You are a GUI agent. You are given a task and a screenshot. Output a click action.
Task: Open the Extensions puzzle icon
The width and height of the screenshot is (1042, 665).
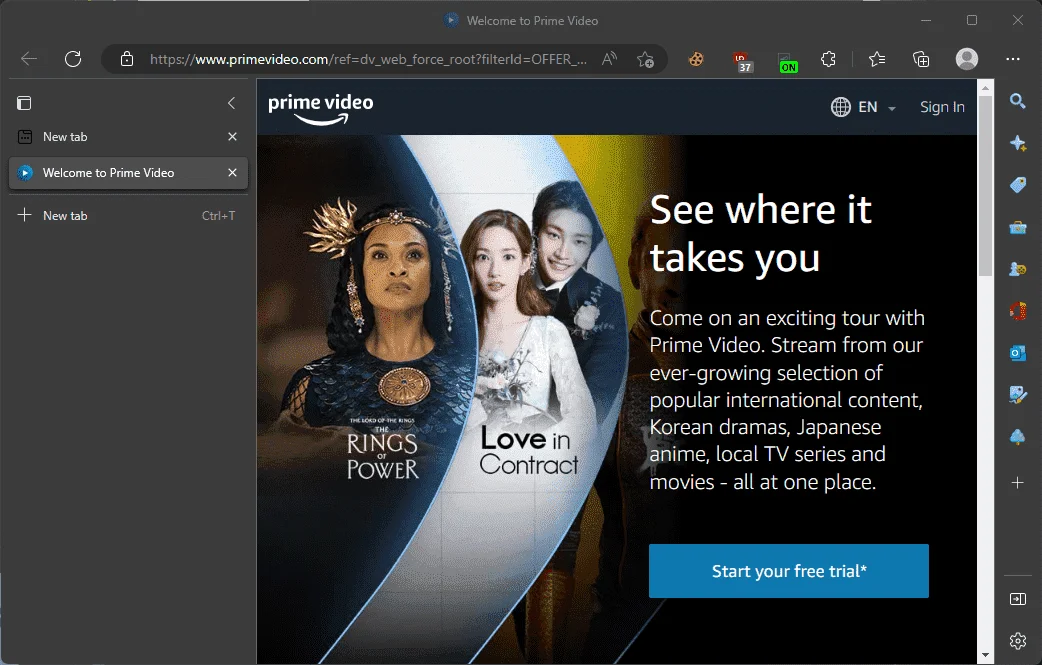[x=829, y=59]
